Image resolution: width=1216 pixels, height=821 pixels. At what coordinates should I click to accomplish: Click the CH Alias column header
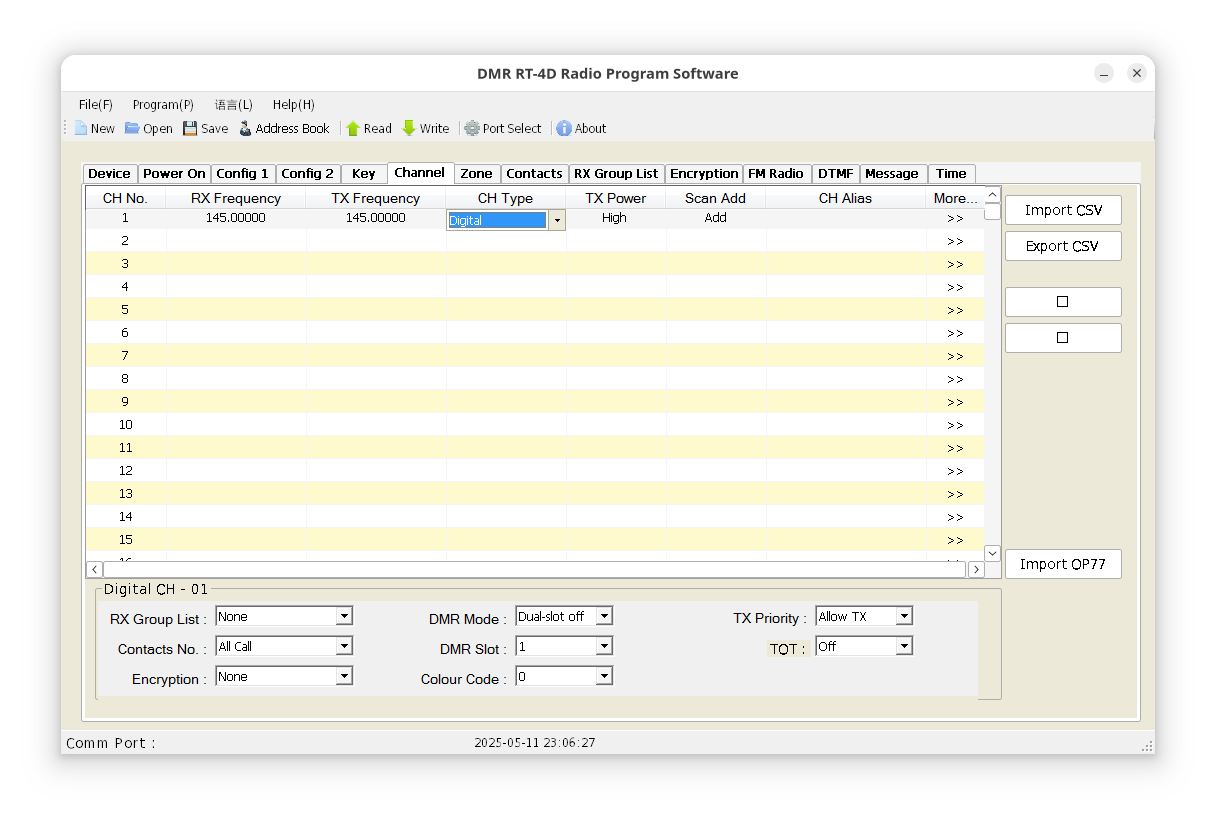tap(845, 198)
